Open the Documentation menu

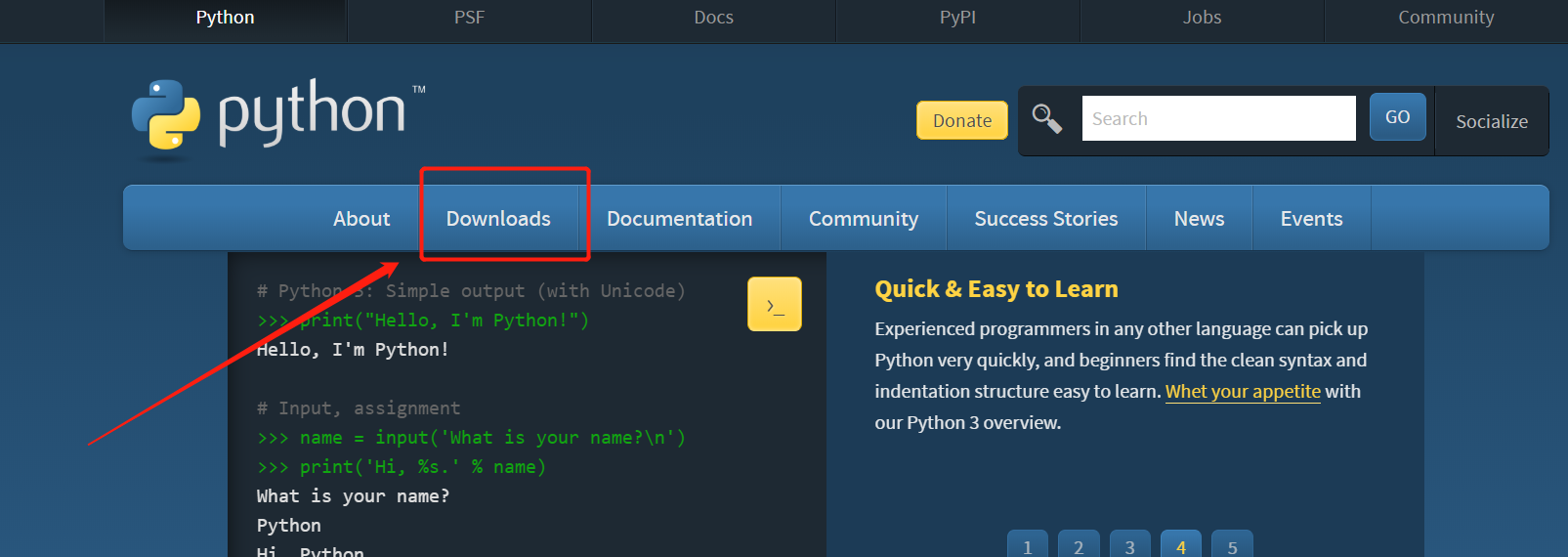click(679, 219)
